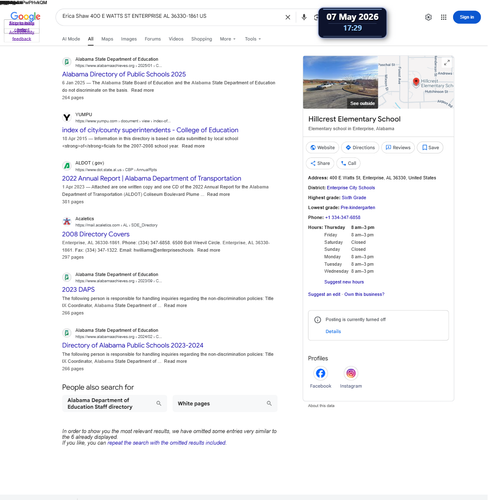The width and height of the screenshot is (493, 500).
Task: Click the feedback link under the Google logo
Action: coord(22,39)
